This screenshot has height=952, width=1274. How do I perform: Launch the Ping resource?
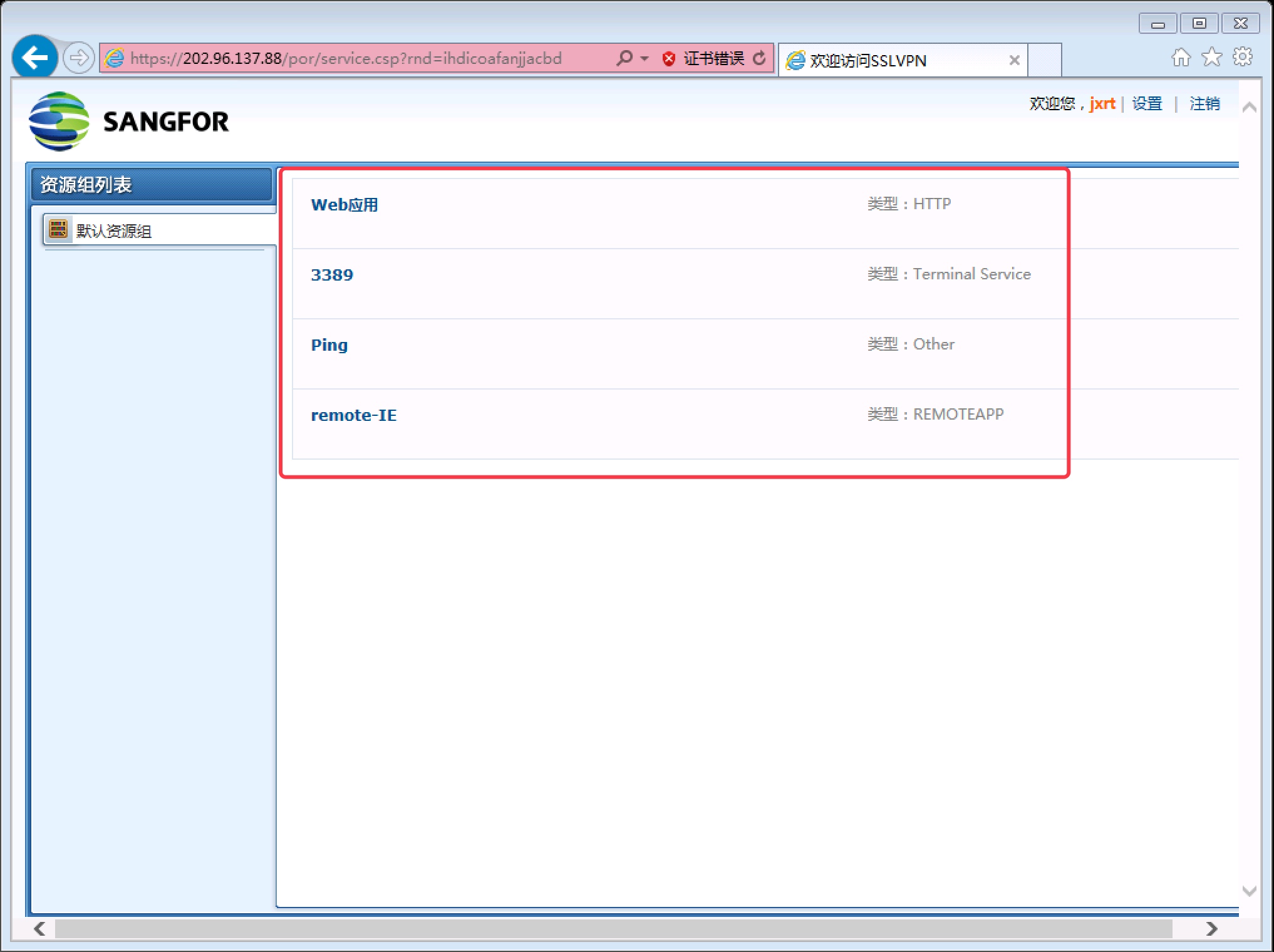(x=329, y=345)
